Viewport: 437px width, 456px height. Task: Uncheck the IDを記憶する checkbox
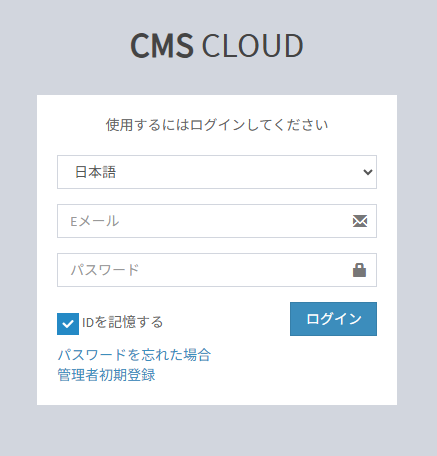68,324
